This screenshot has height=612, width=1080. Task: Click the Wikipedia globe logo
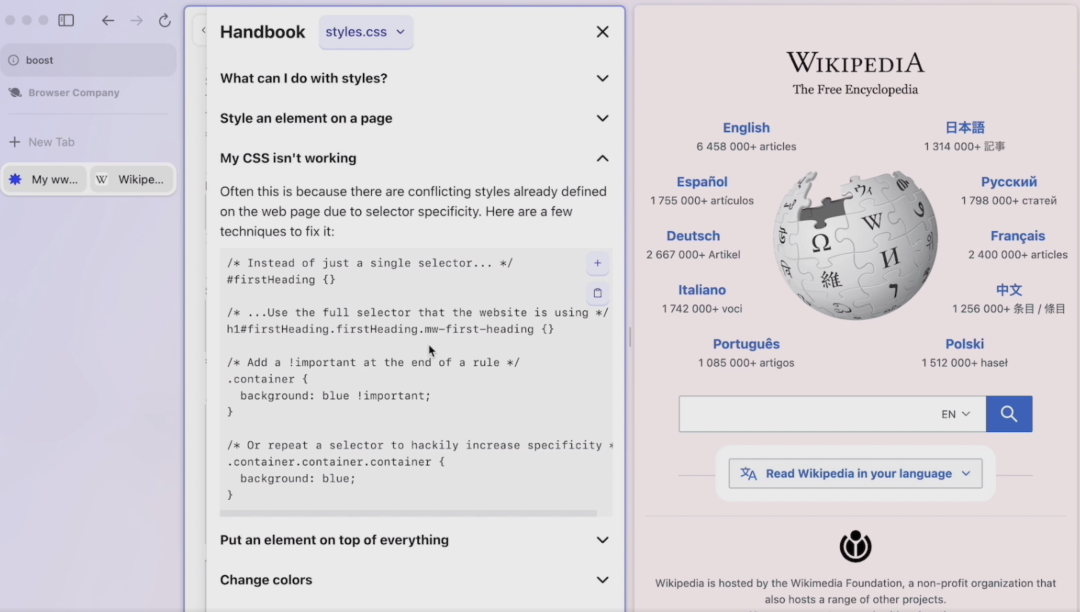tap(855, 245)
